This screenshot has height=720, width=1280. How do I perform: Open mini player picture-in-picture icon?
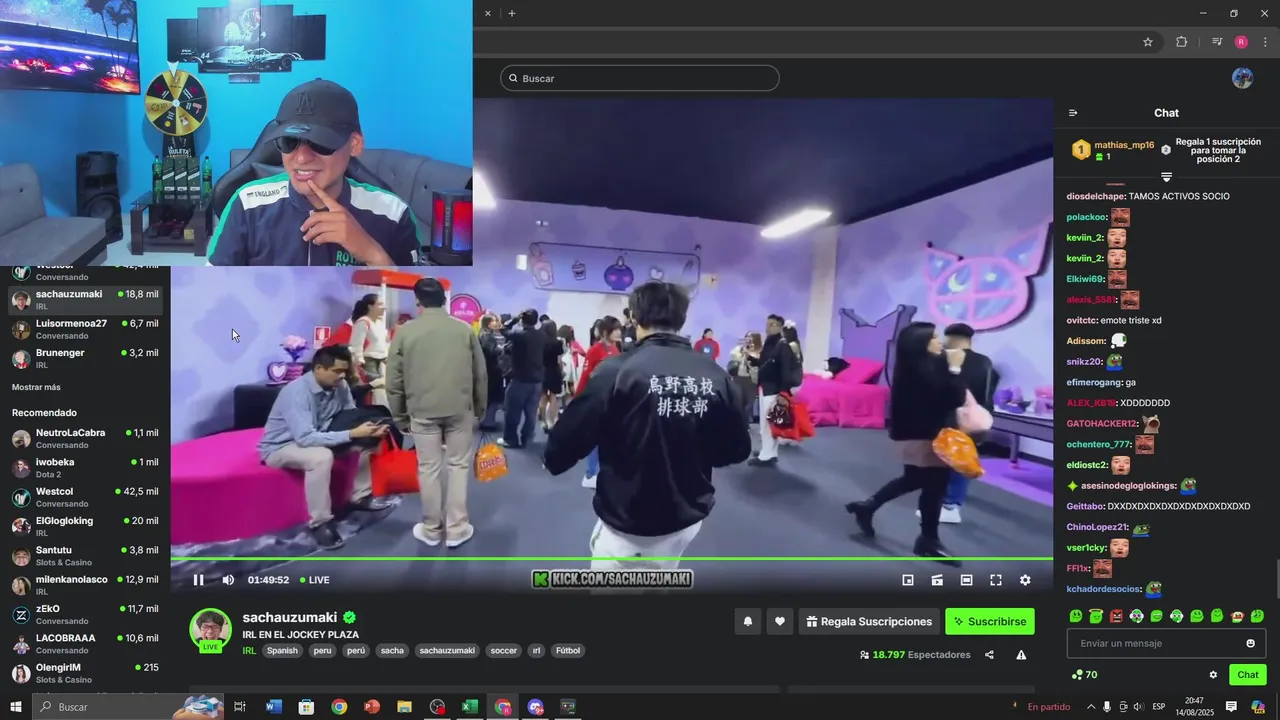908,580
